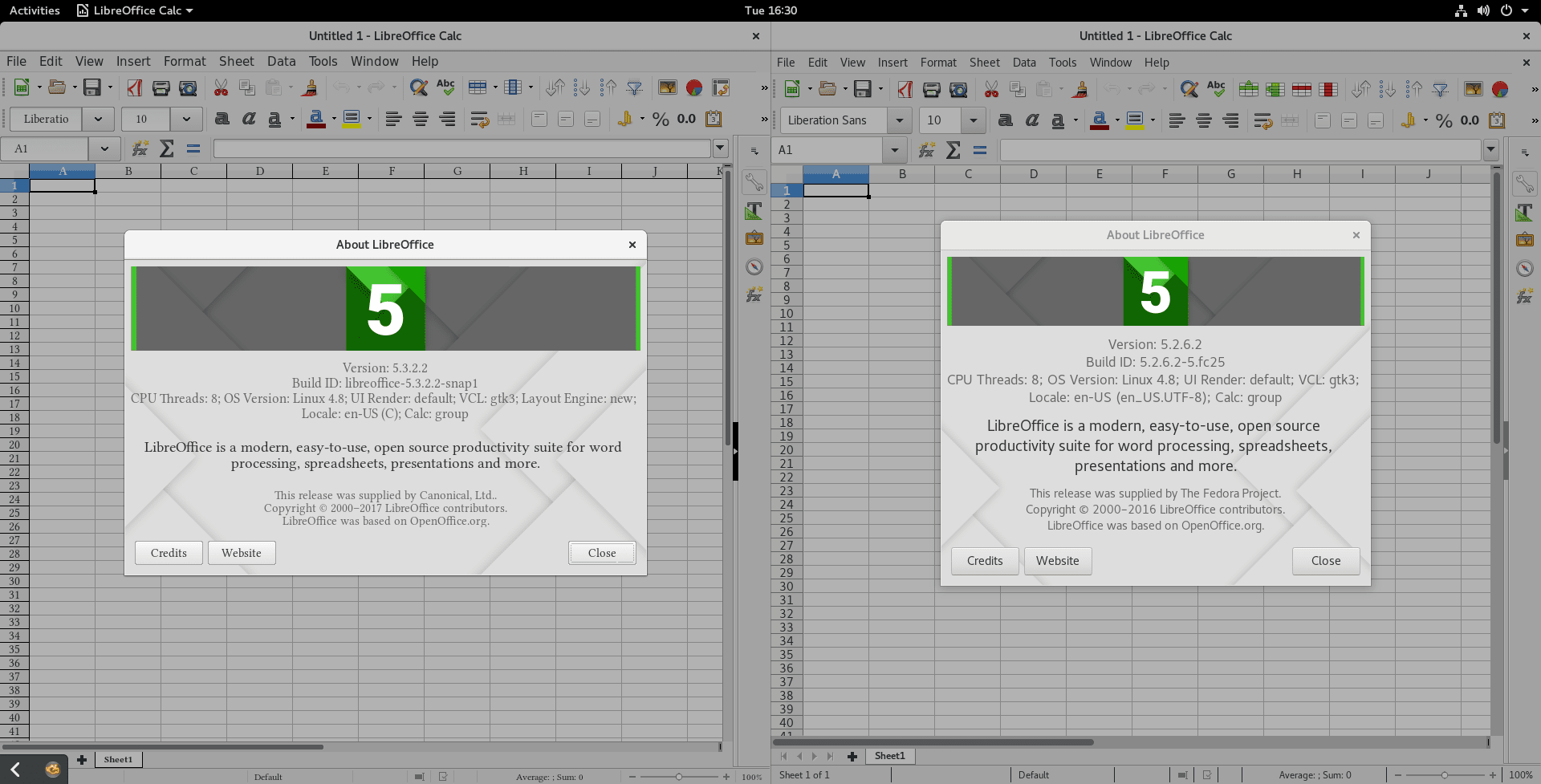Expand font size dropdown in right window

point(974,120)
